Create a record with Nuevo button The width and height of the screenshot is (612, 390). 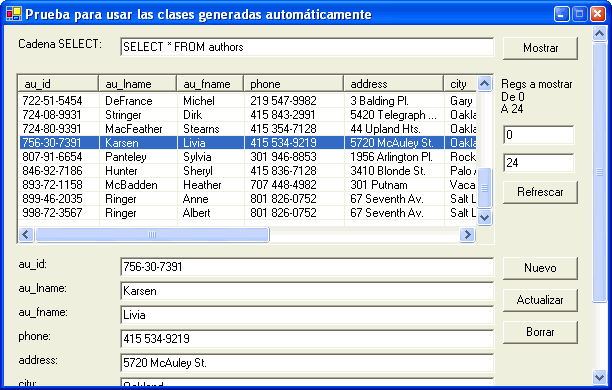click(540, 268)
